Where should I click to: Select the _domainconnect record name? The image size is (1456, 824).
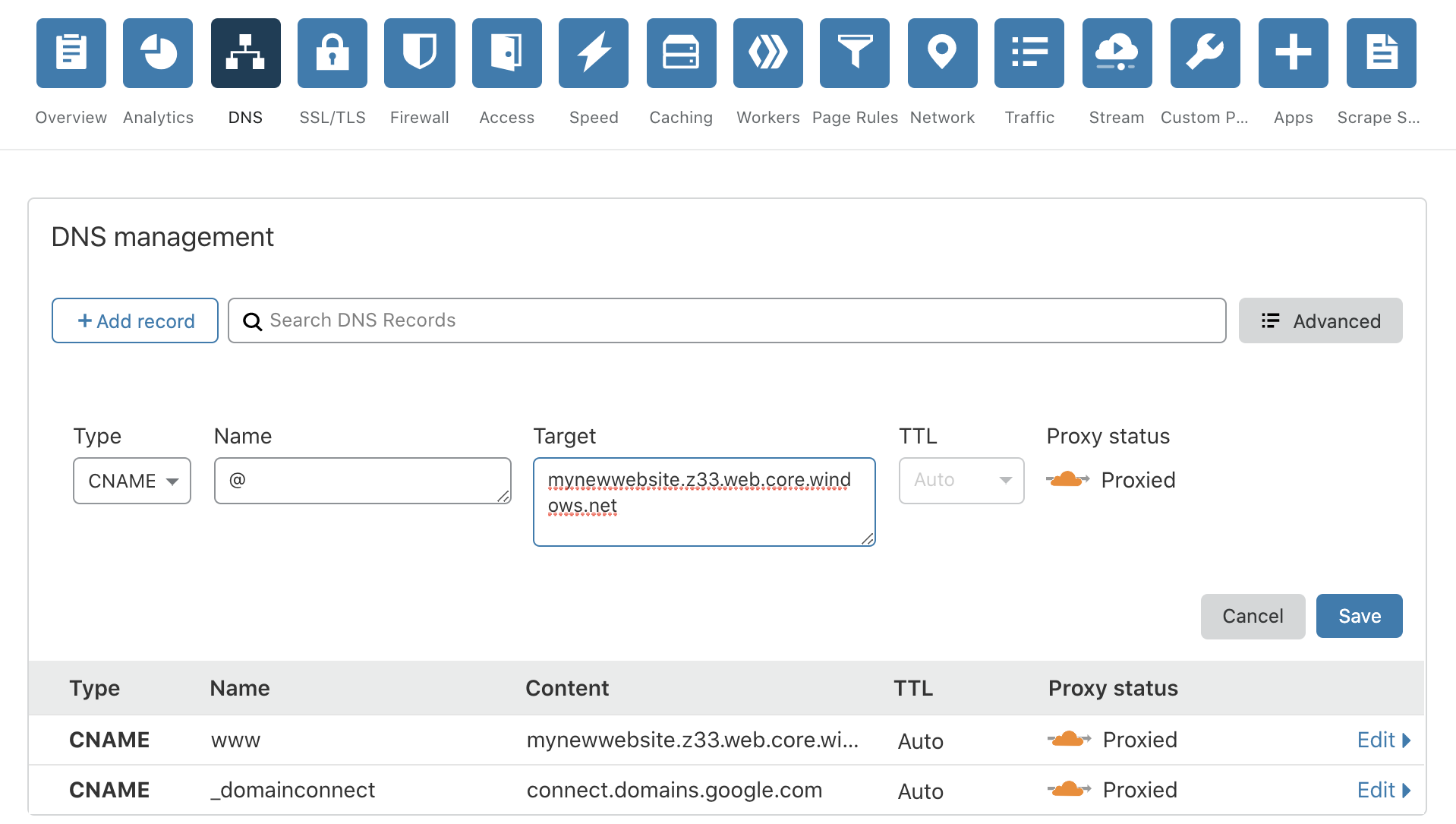(292, 790)
